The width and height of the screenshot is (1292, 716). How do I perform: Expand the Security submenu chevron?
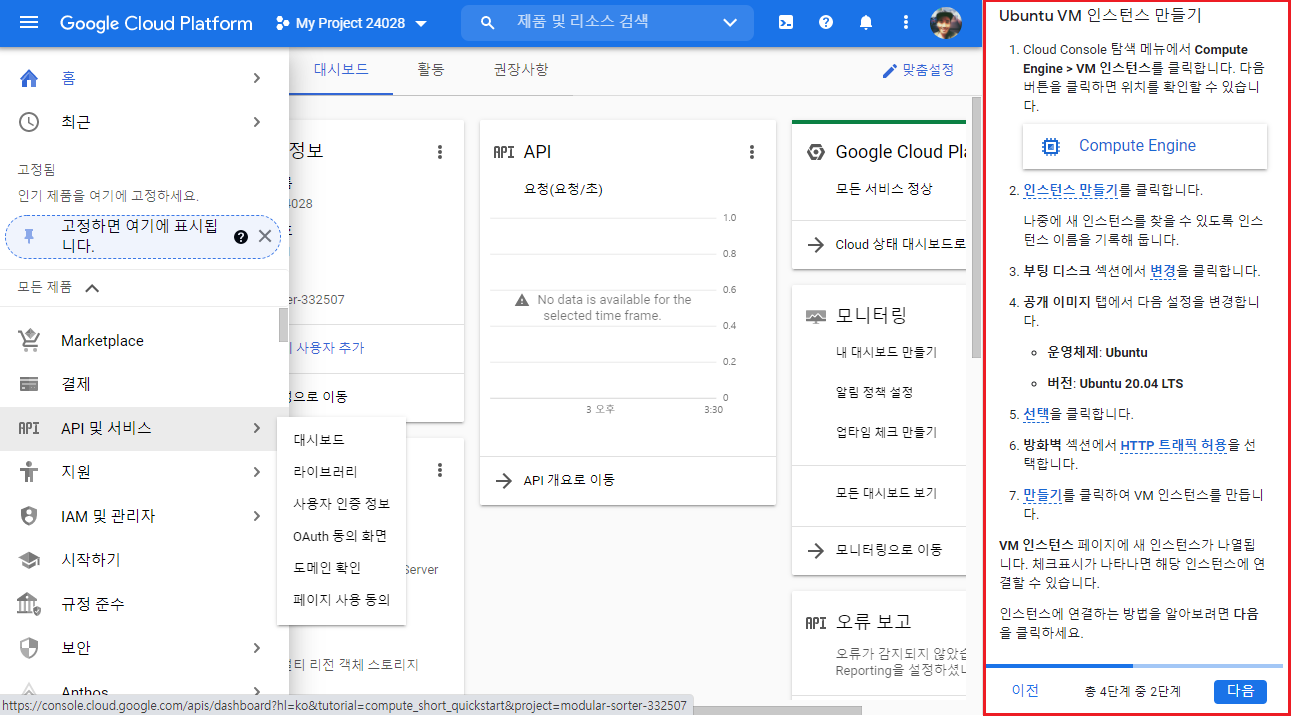point(257,648)
